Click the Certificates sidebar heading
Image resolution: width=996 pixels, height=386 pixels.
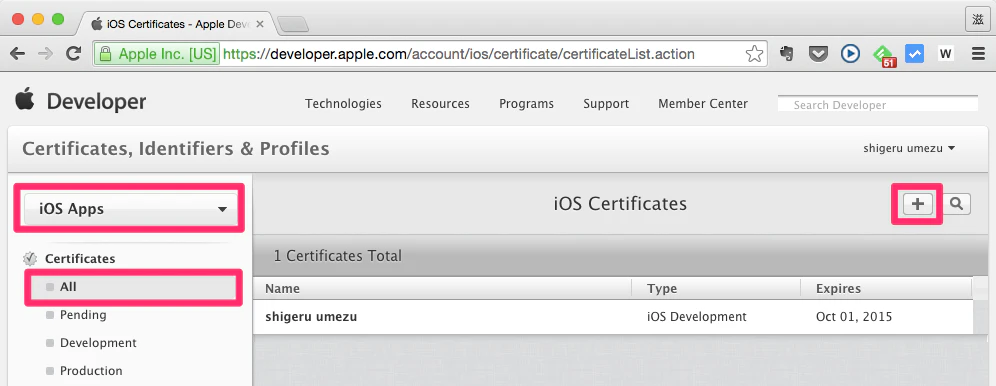click(80, 259)
